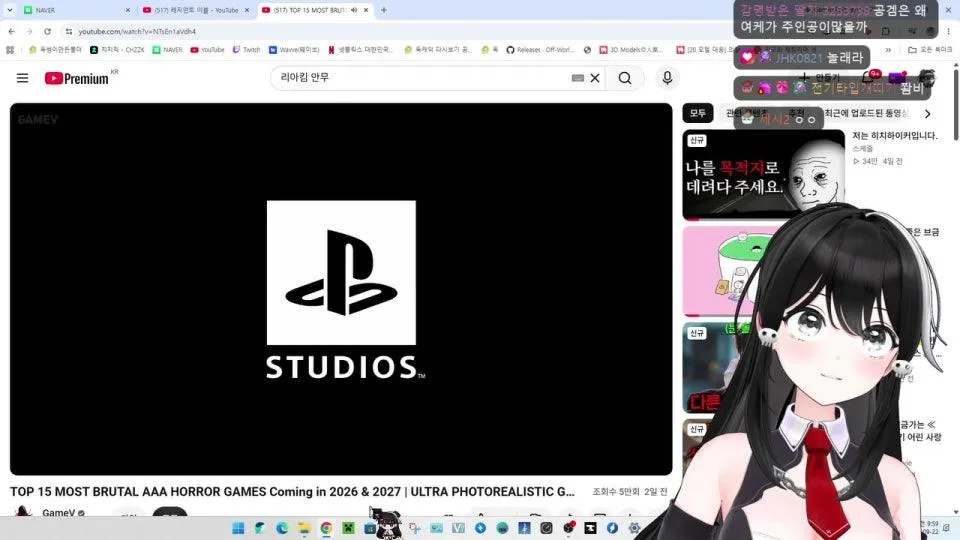Reload the page
The width and height of the screenshot is (960, 540).
47,31
